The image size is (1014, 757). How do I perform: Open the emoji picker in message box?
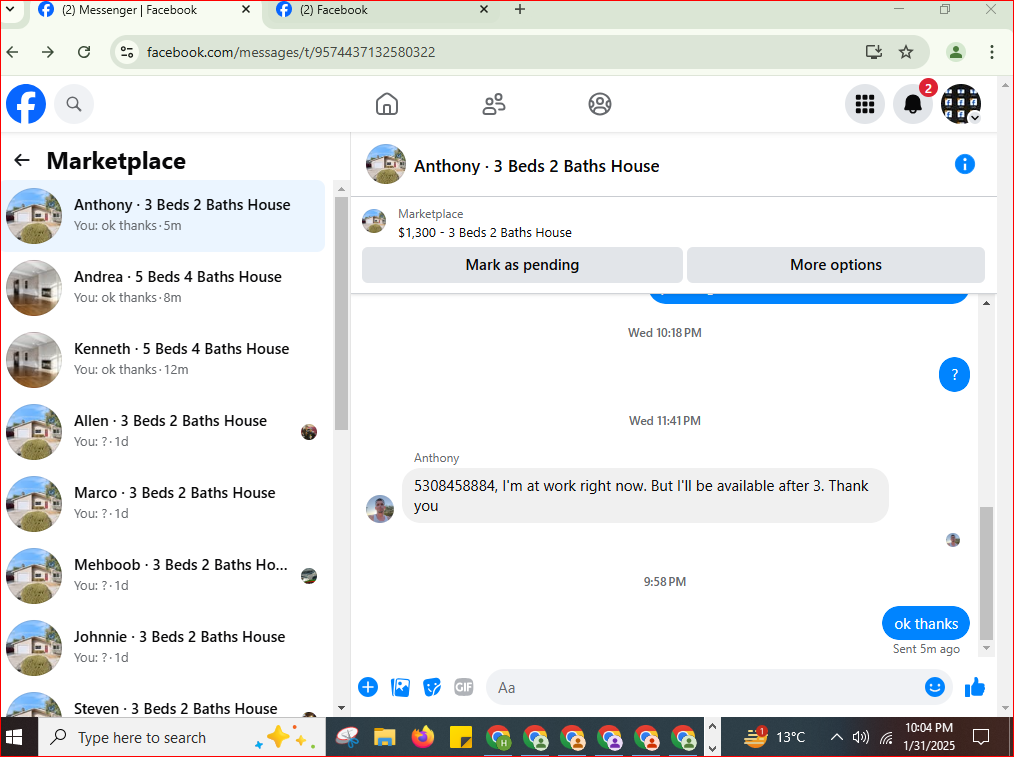[x=934, y=687]
